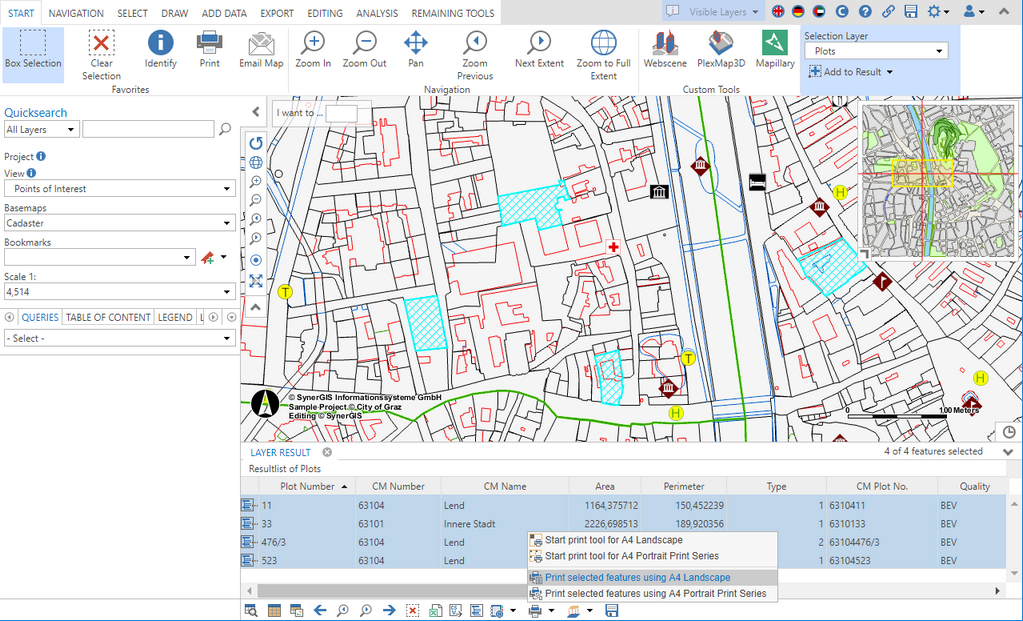This screenshot has width=1023, height=621.
Task: Click the Zoom to Full Extent globe
Action: tap(603, 44)
